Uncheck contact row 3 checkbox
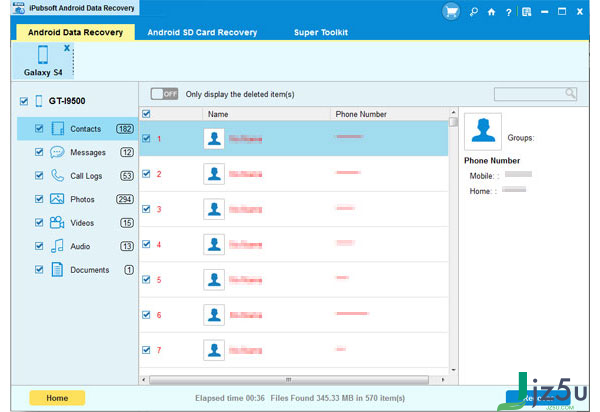This screenshot has width=600, height=412. pos(146,208)
